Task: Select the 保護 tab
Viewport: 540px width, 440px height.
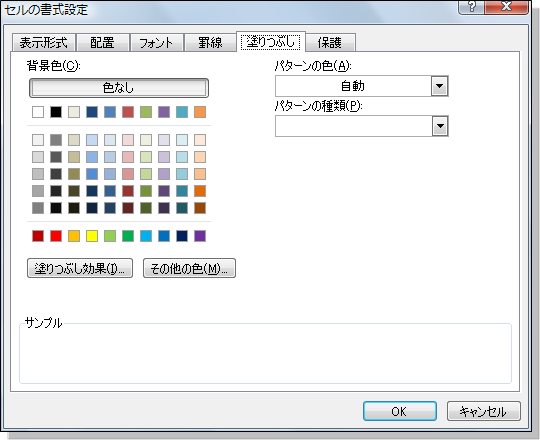Action: coord(330,43)
